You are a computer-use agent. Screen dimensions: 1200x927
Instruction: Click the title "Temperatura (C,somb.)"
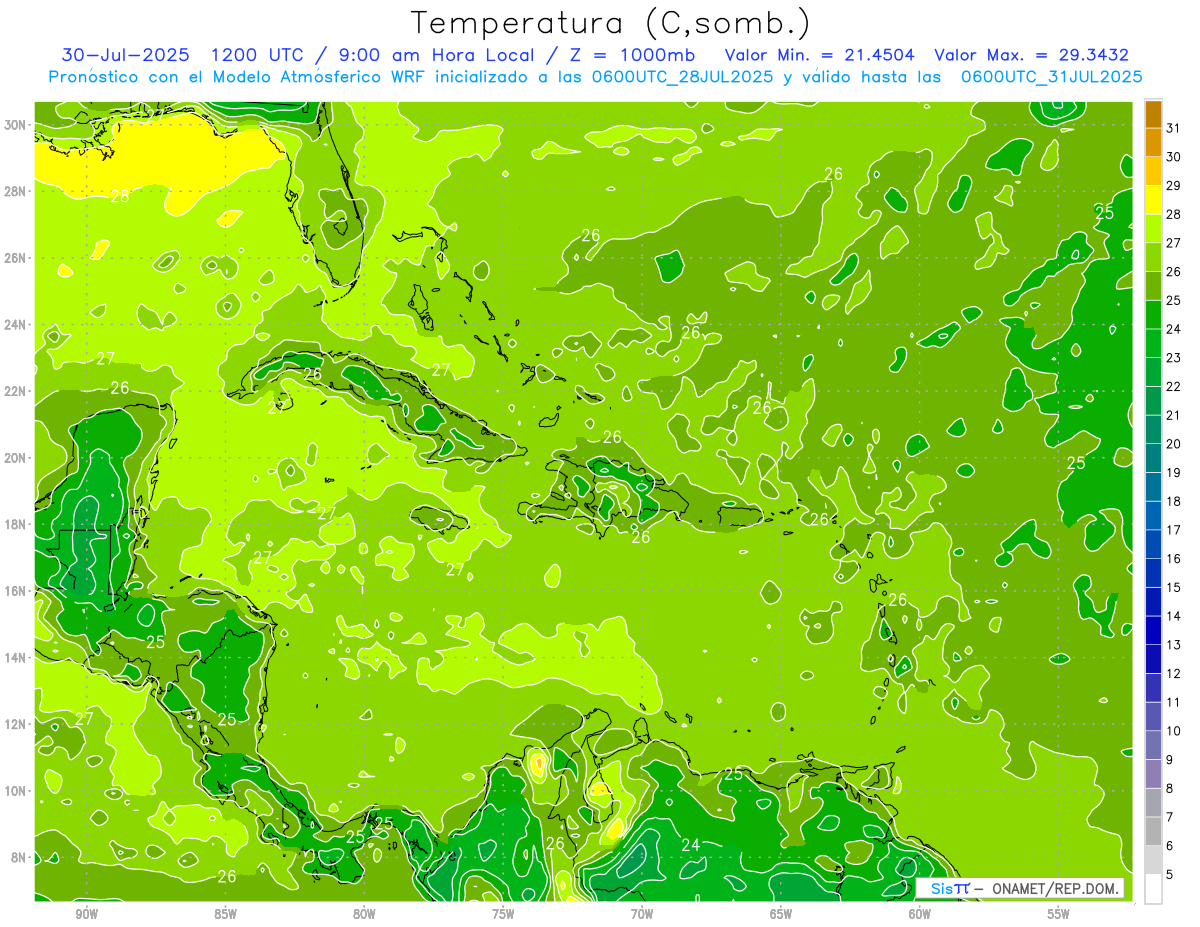[x=611, y=23]
